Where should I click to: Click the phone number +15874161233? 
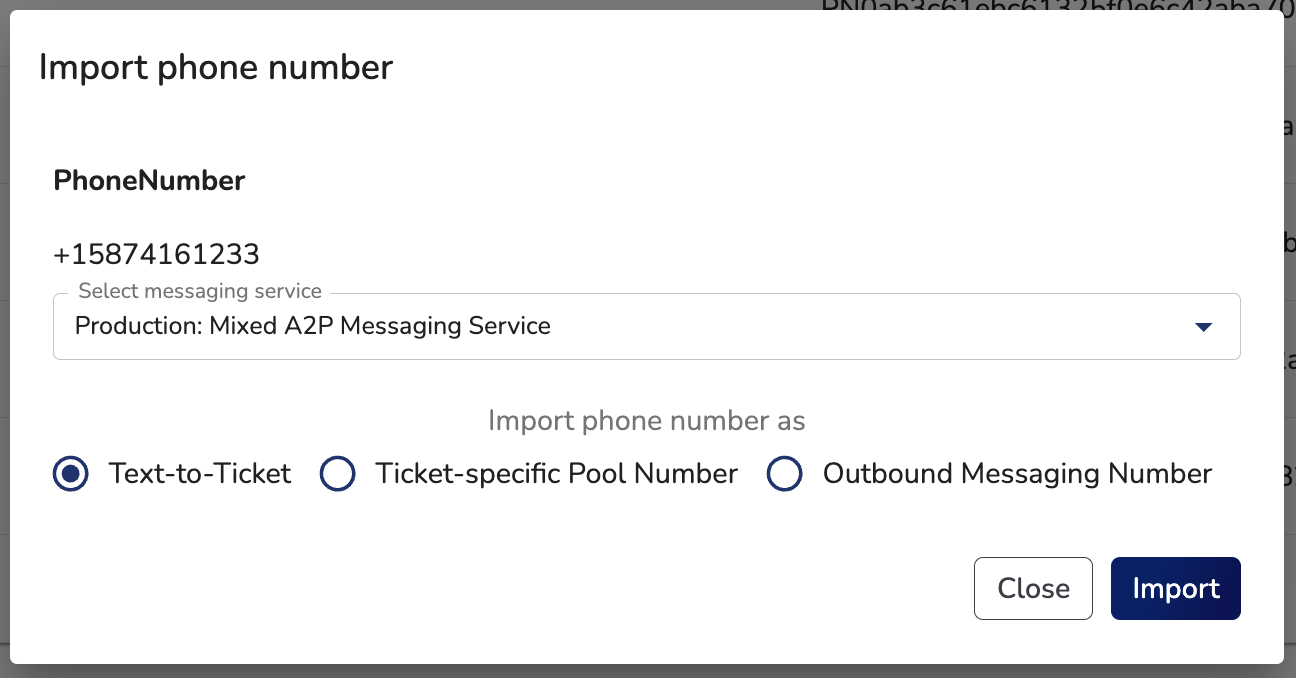click(x=156, y=254)
